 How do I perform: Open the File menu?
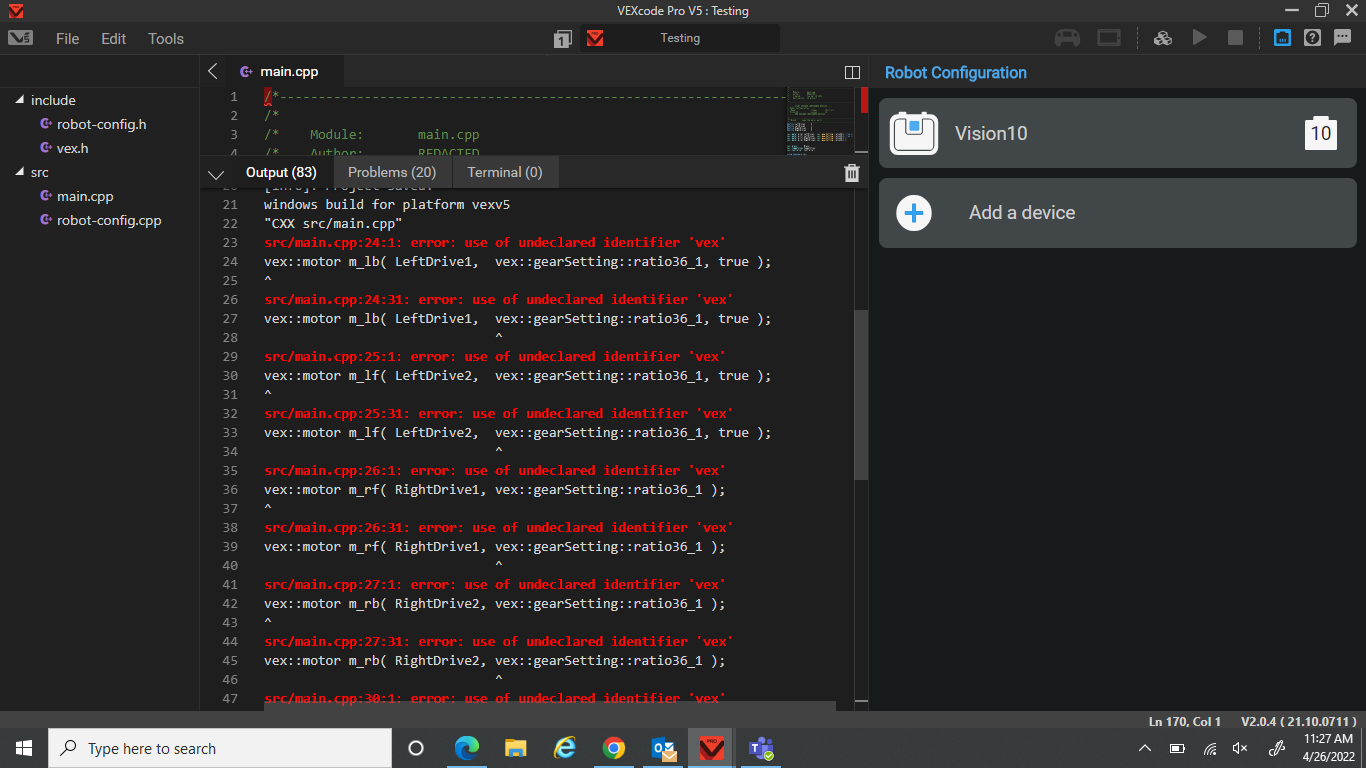click(67, 39)
